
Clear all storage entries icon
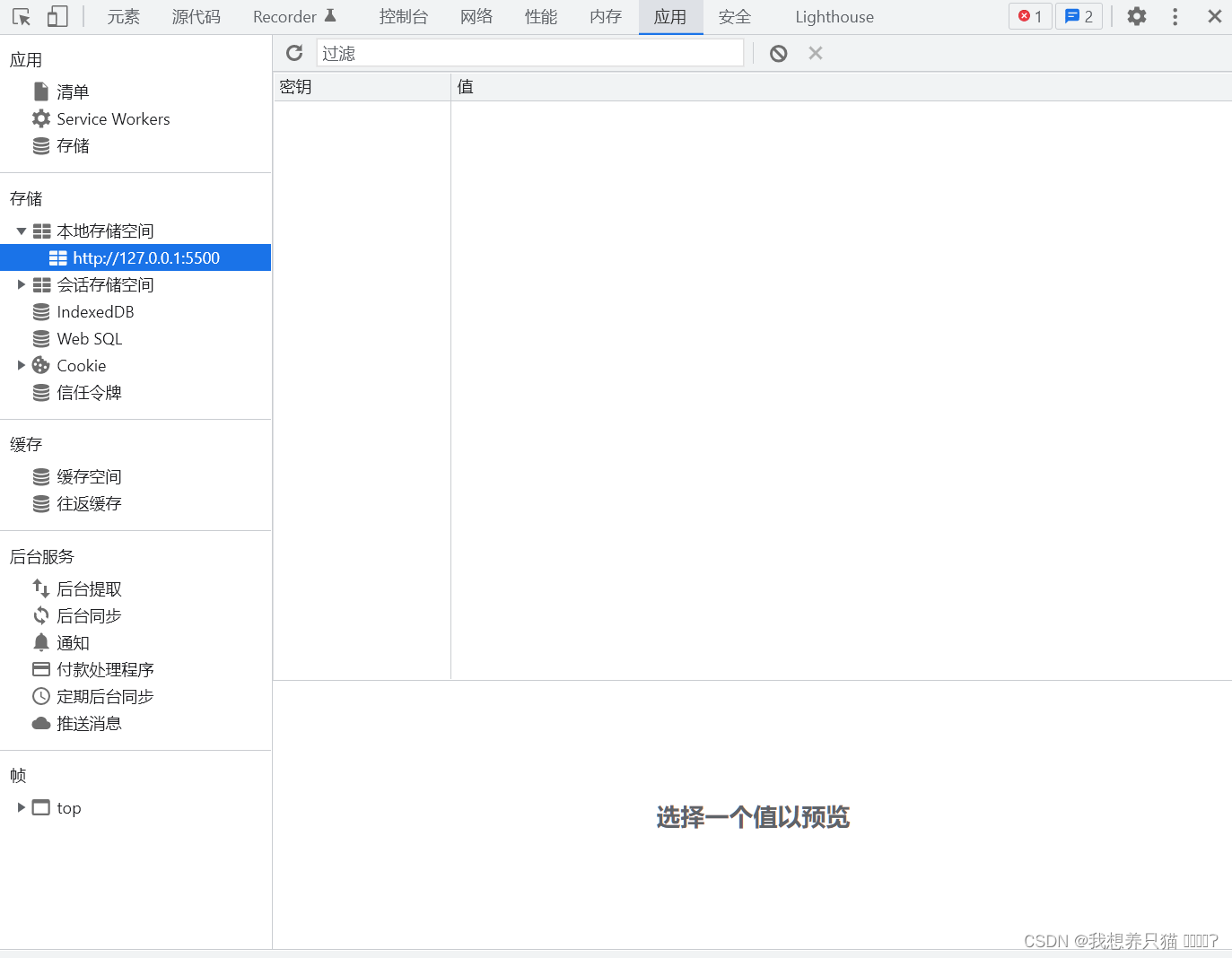pyautogui.click(x=779, y=53)
